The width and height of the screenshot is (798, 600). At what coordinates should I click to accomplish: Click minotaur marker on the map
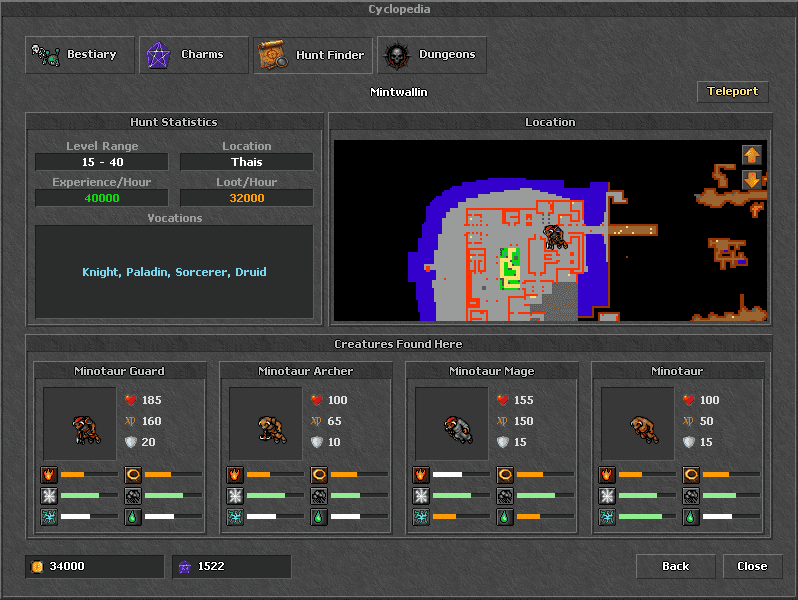pyautogui.click(x=555, y=237)
